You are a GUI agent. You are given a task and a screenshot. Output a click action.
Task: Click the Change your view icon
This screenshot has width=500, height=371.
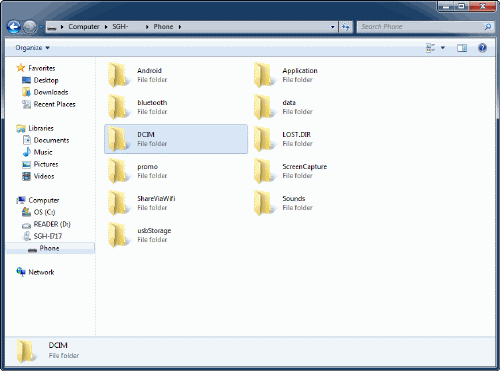tap(430, 48)
